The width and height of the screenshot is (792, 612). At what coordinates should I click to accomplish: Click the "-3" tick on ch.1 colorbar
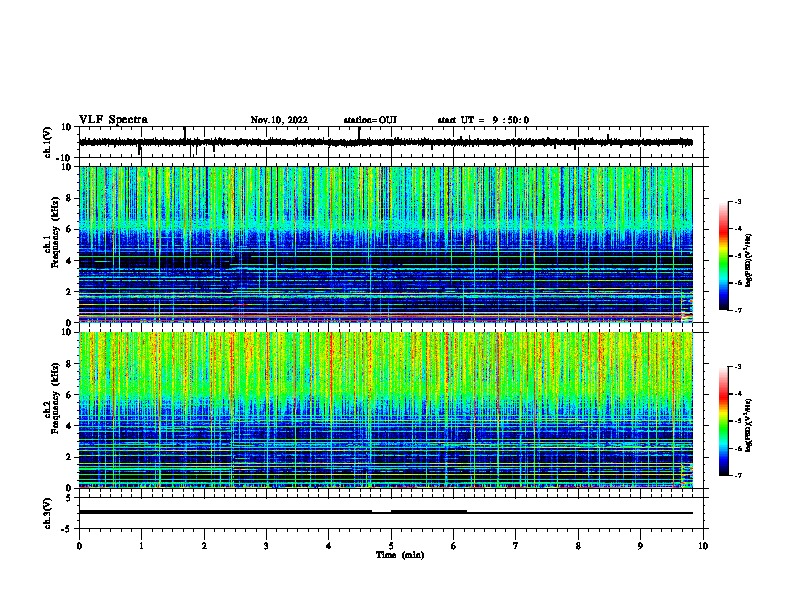coord(738,201)
